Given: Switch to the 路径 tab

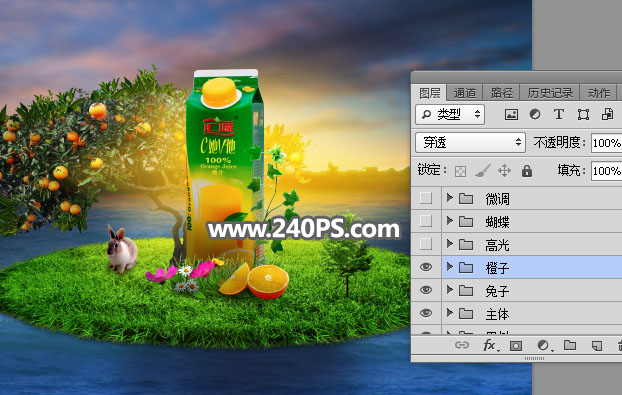Looking at the screenshot, I should pyautogui.click(x=501, y=93).
